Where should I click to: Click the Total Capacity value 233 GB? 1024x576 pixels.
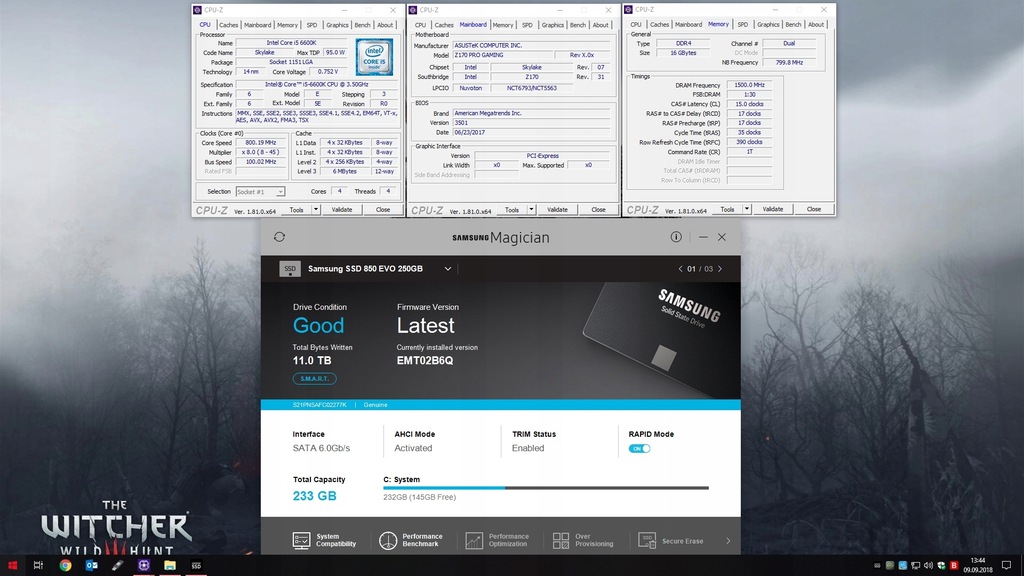pyautogui.click(x=315, y=496)
